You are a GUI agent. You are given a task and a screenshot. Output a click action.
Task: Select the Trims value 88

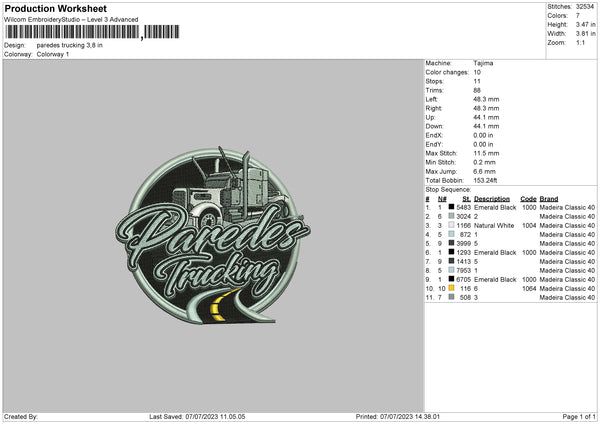click(x=477, y=90)
